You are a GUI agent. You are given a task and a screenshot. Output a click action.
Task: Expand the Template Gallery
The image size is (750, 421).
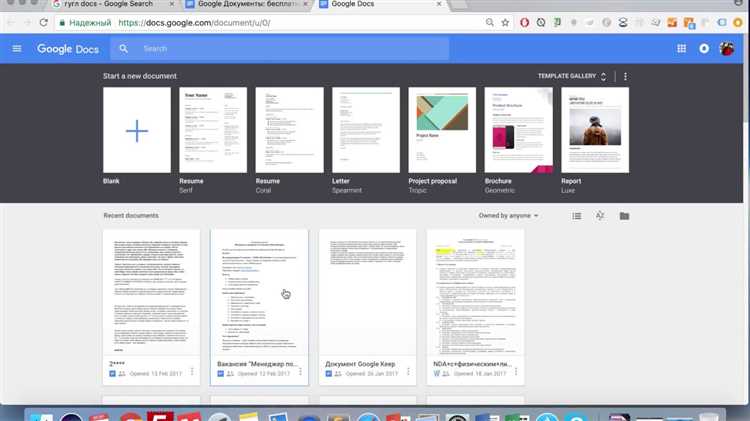pyautogui.click(x=572, y=76)
